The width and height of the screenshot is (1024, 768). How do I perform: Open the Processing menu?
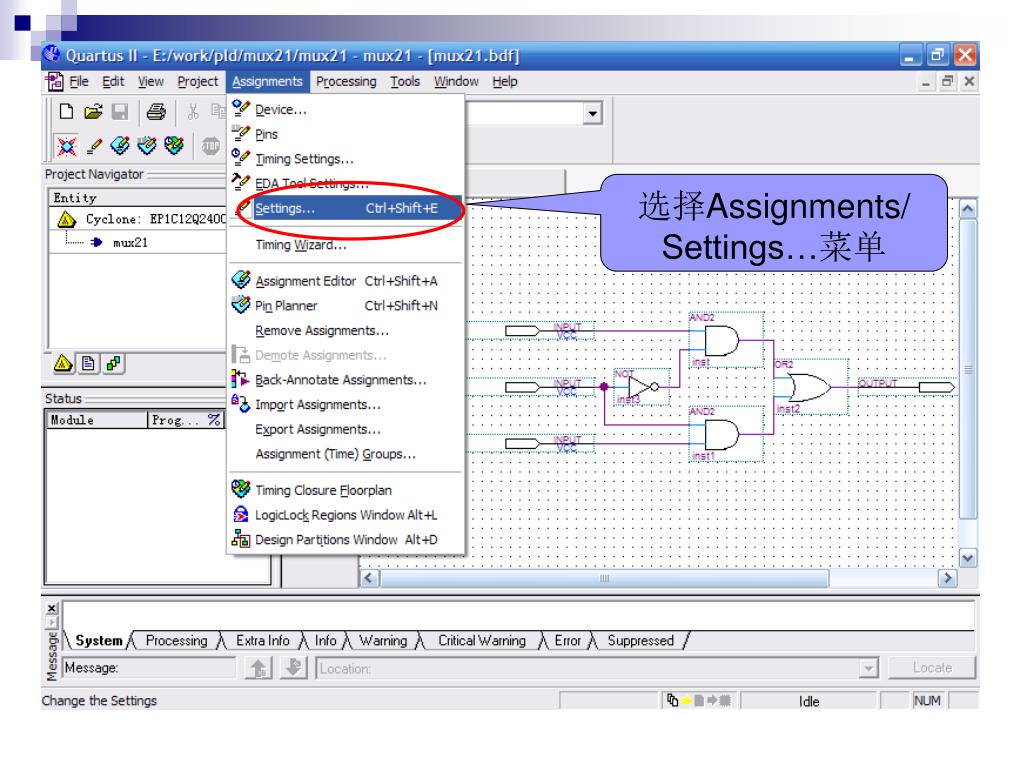(x=346, y=82)
